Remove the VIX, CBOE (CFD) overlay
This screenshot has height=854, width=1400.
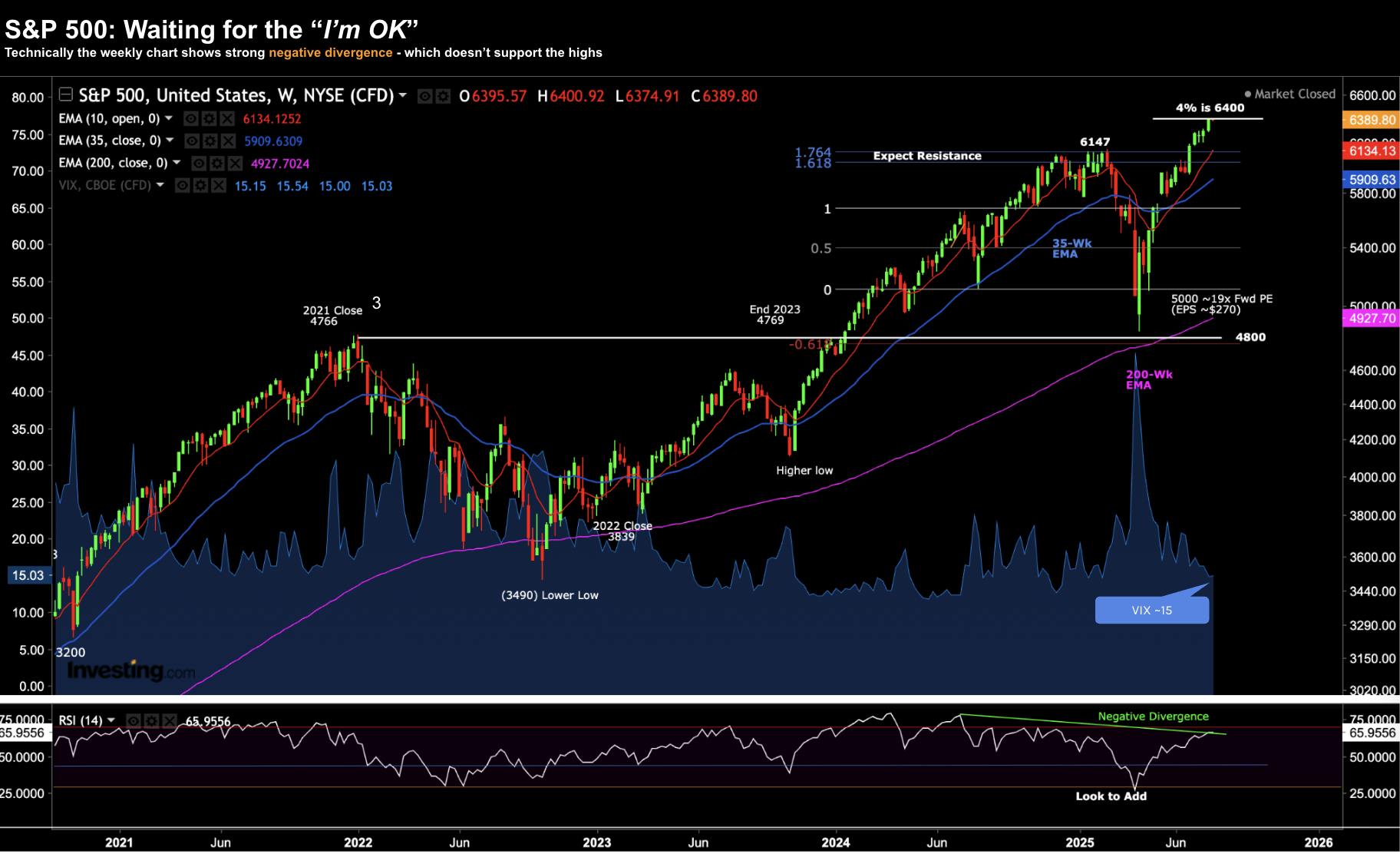coord(219,186)
